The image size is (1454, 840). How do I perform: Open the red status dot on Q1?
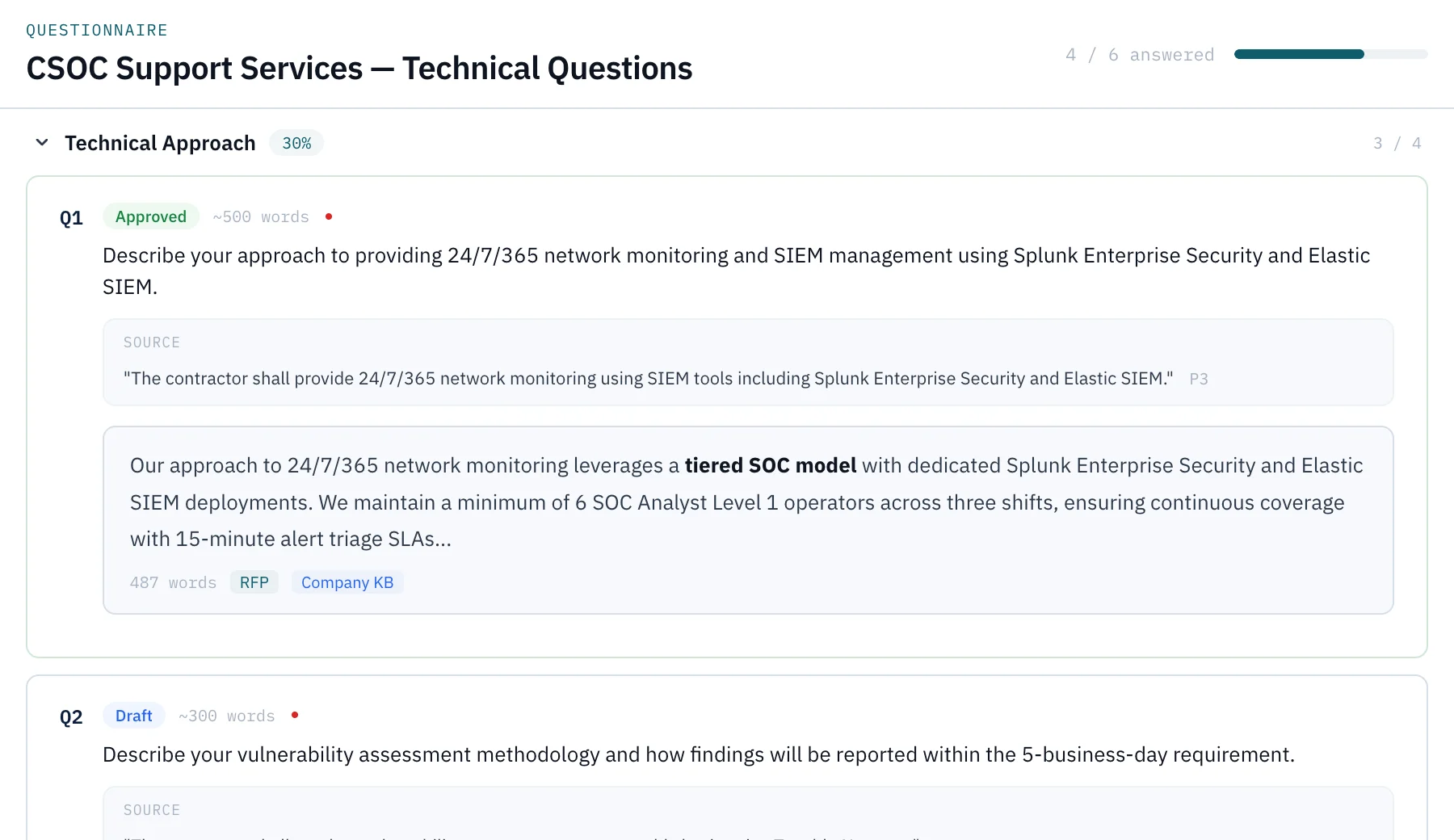329,216
